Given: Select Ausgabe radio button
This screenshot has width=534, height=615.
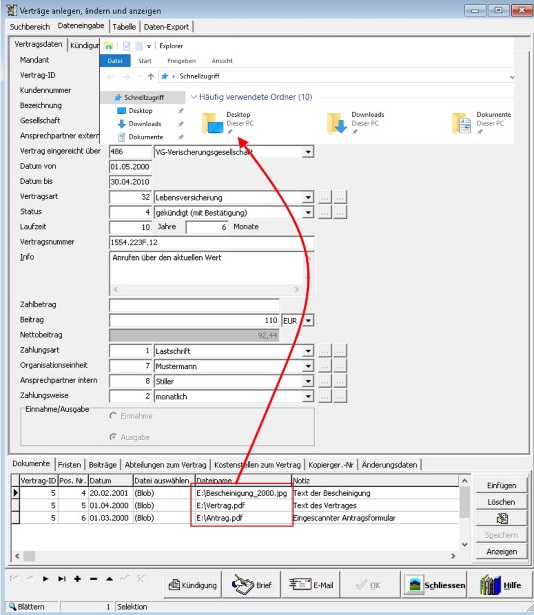Looking at the screenshot, I should point(113,437).
